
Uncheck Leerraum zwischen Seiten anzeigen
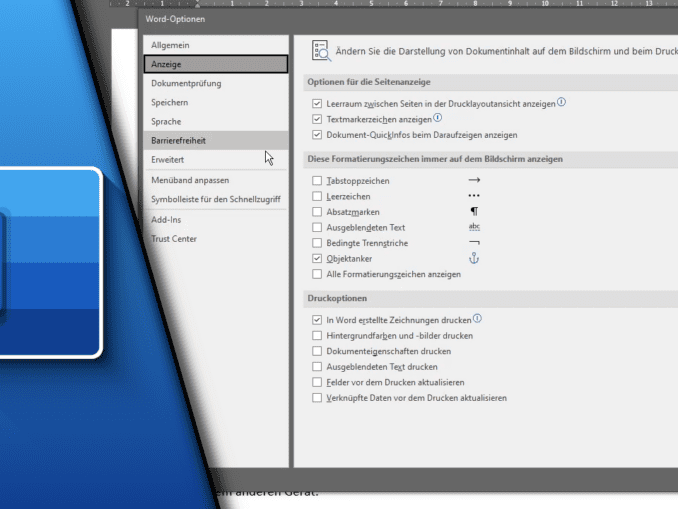[x=317, y=104]
